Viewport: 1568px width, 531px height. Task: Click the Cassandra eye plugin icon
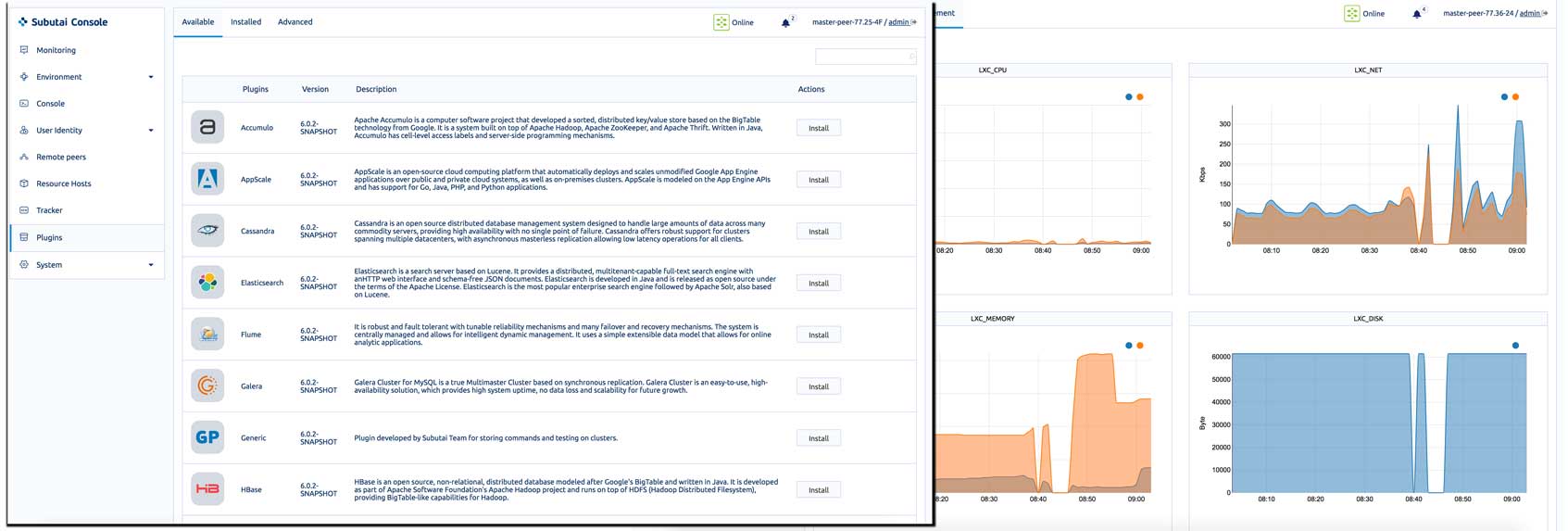click(x=207, y=231)
